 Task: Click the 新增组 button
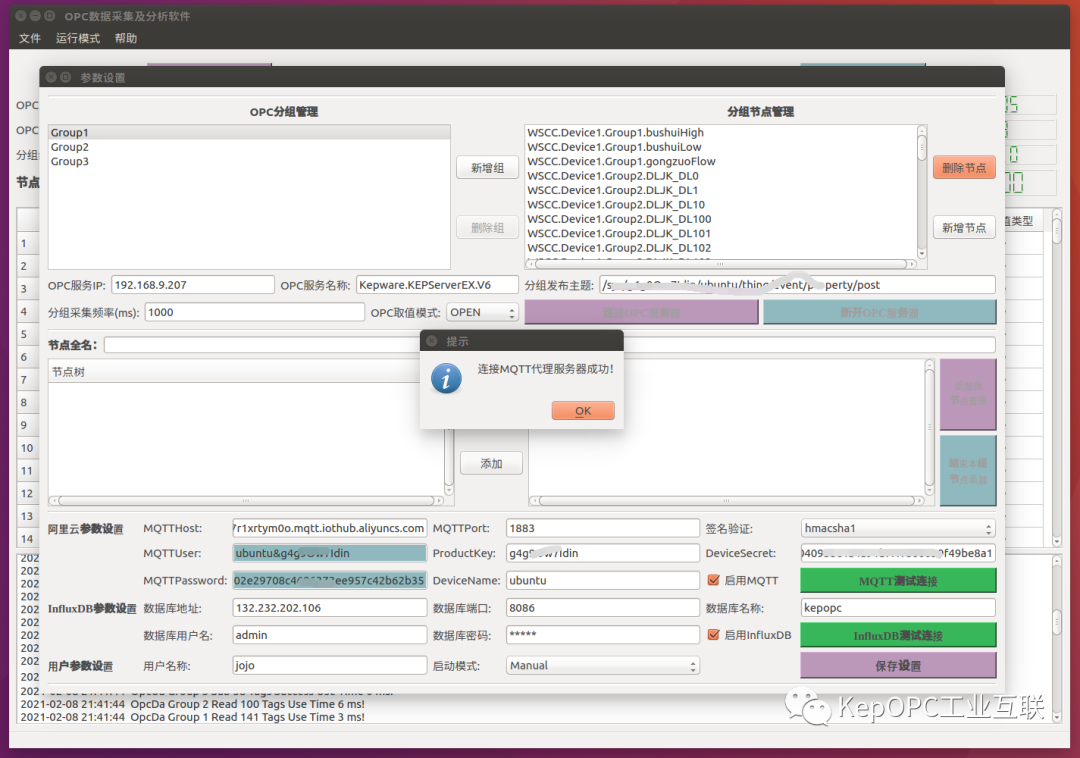tap(487, 168)
